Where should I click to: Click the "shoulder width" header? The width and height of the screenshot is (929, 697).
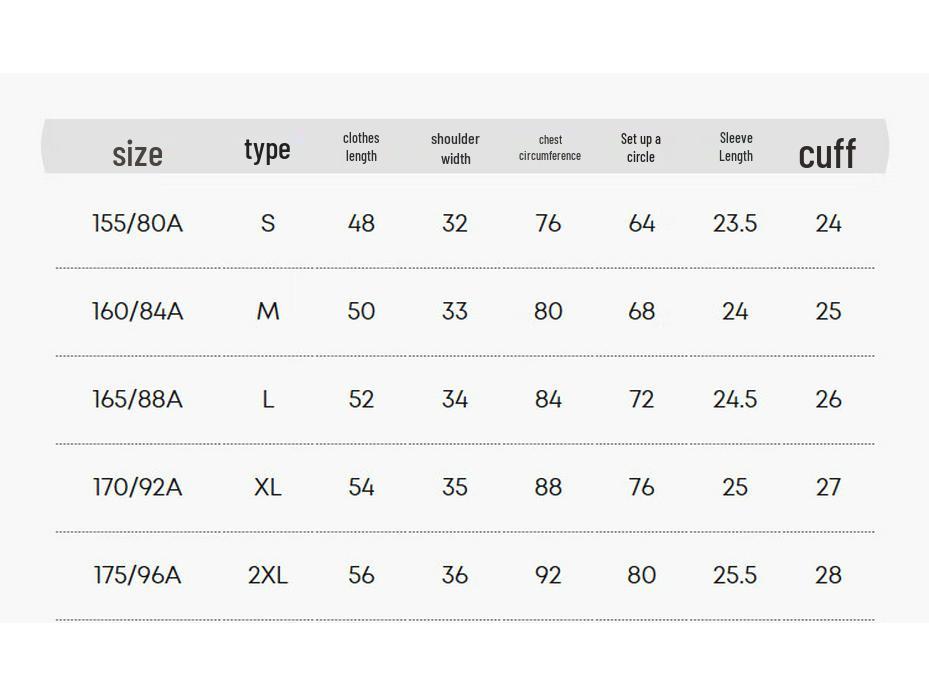[x=455, y=148]
